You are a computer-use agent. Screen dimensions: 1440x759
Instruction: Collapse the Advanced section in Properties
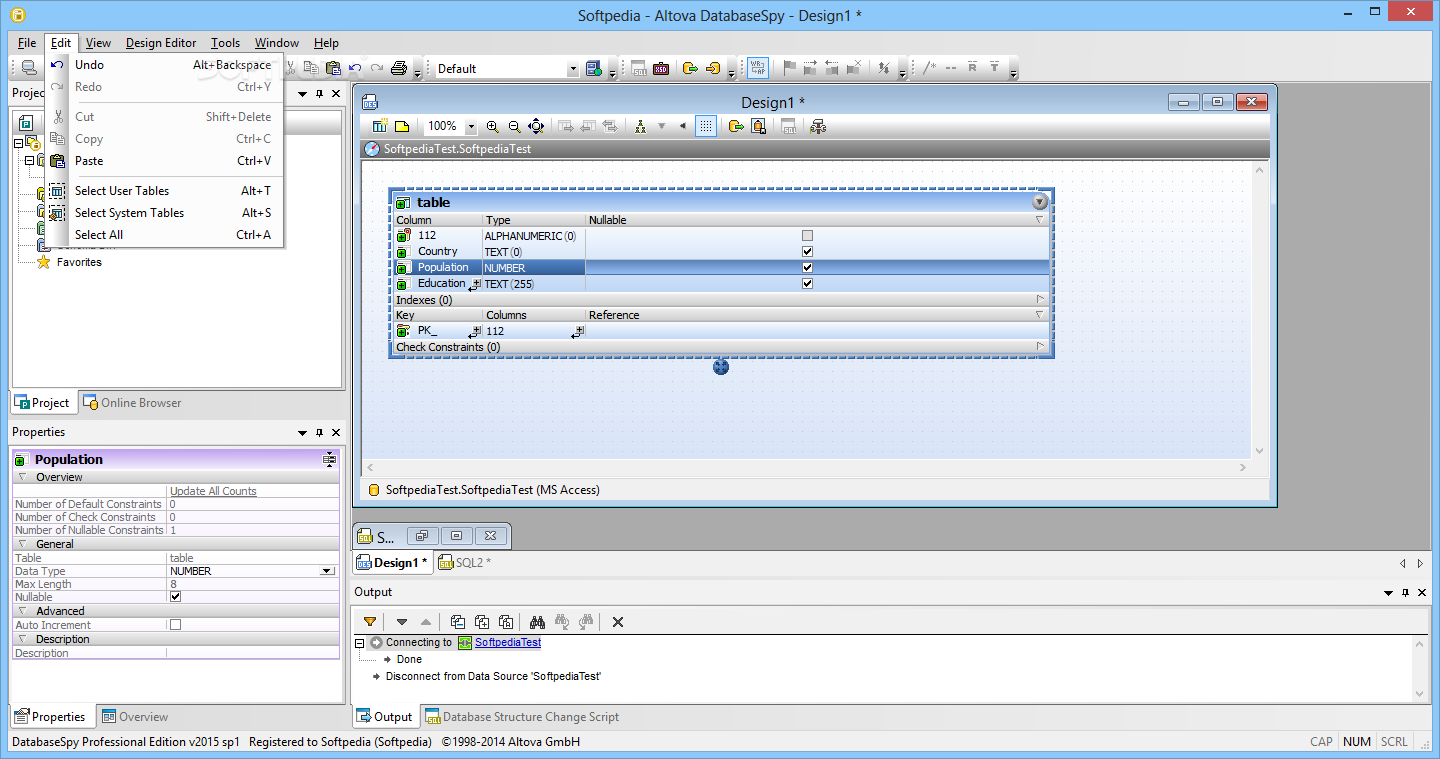point(22,611)
